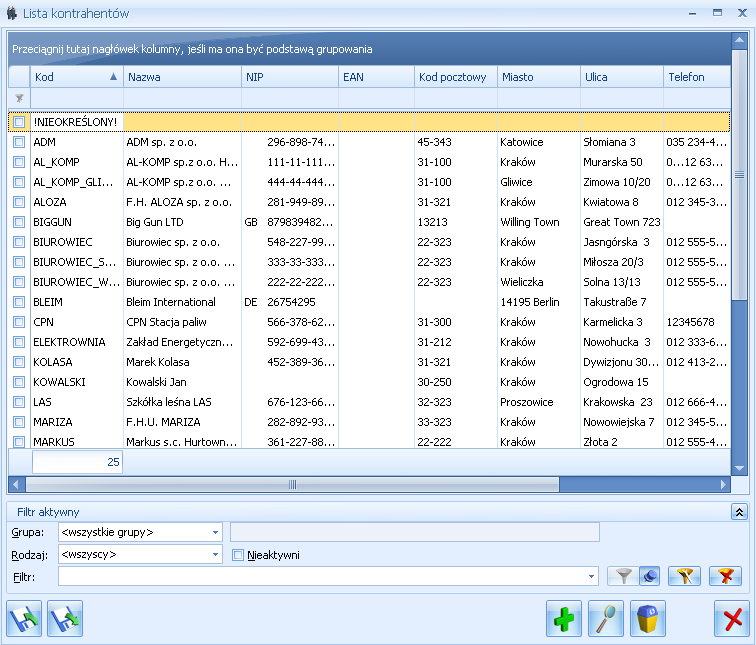Click vertical scrollbar up arrow
The image size is (756, 645).
coord(739,40)
